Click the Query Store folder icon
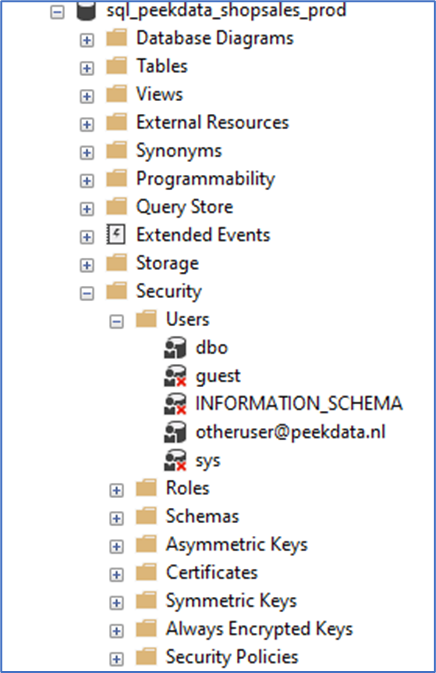 click(116, 206)
